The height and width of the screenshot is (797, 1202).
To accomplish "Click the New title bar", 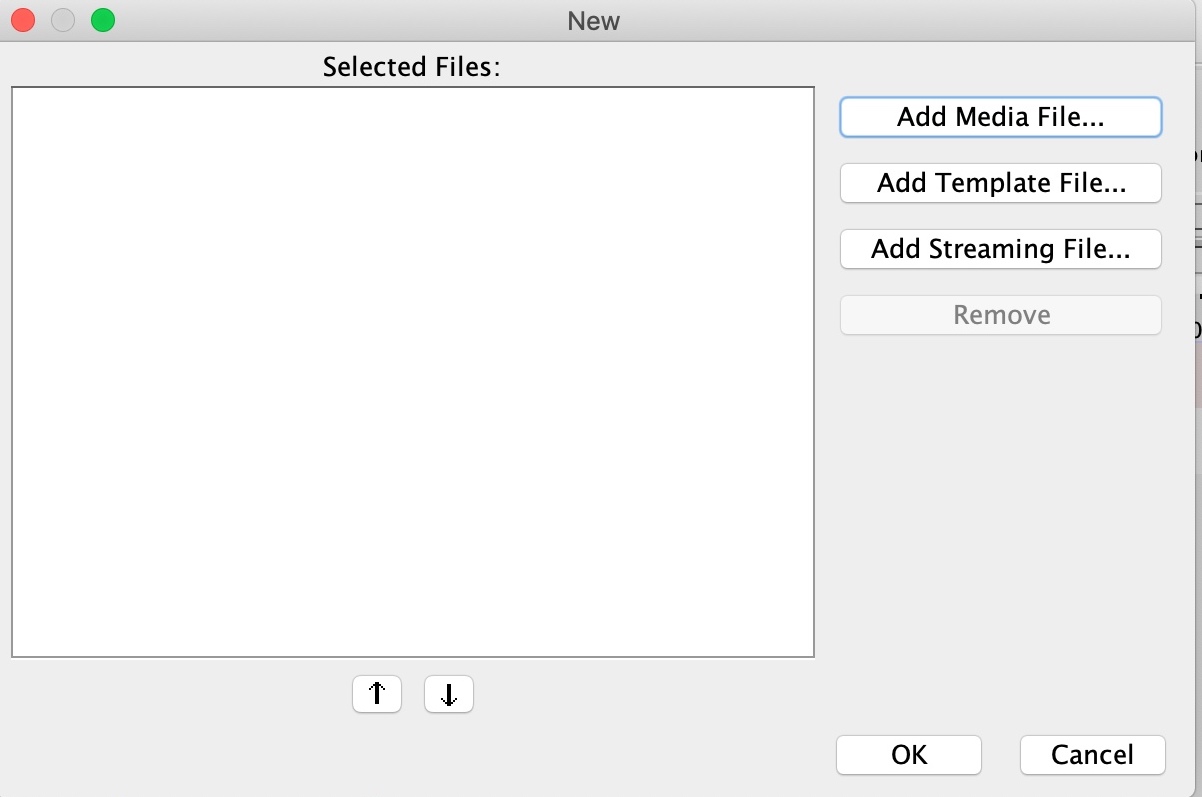I will tap(594, 20).
